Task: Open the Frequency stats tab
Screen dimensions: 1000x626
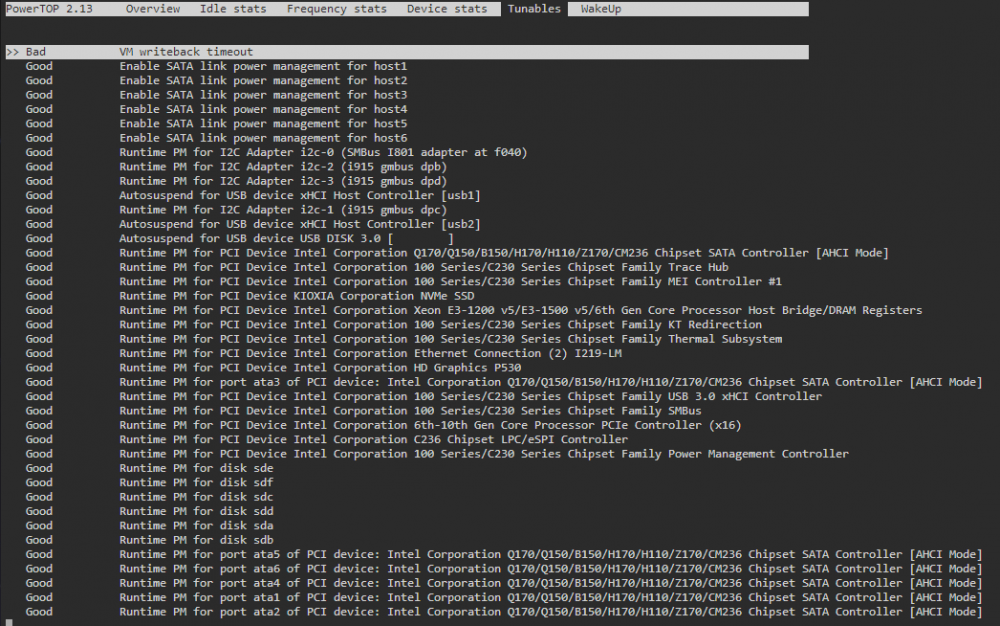Action: click(x=336, y=9)
